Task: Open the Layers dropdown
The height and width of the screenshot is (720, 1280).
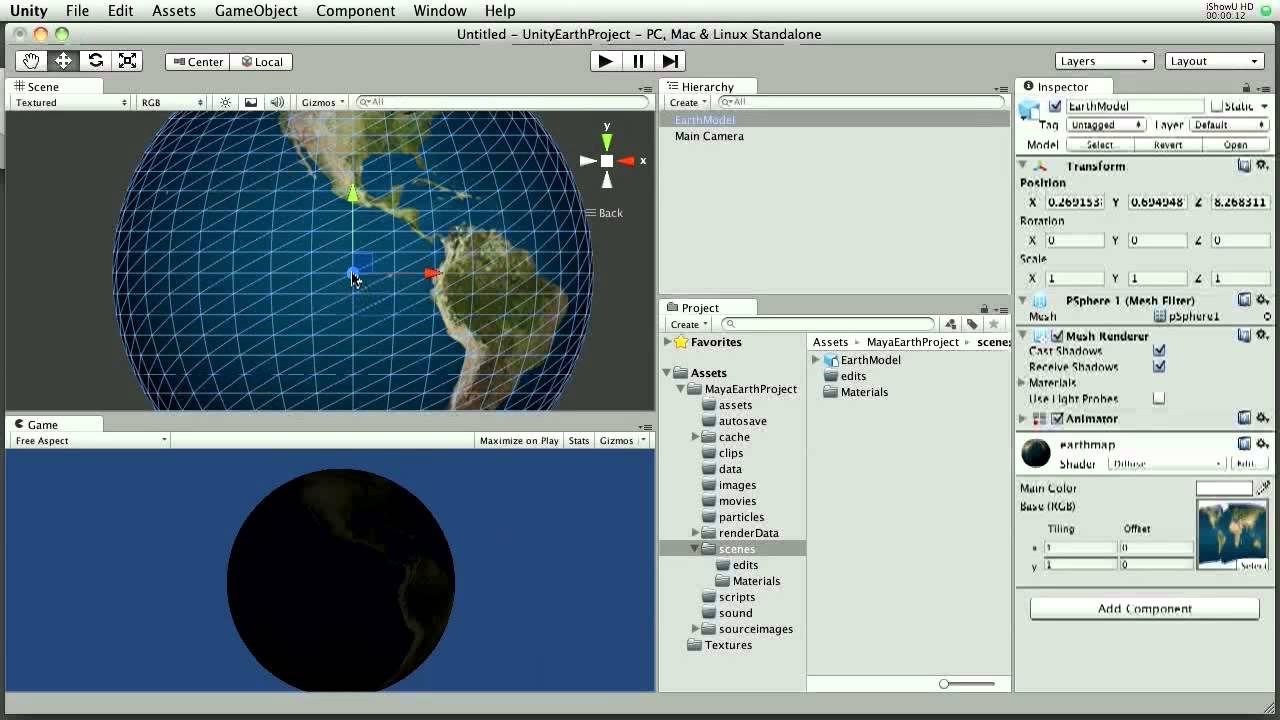Action: 1104,61
